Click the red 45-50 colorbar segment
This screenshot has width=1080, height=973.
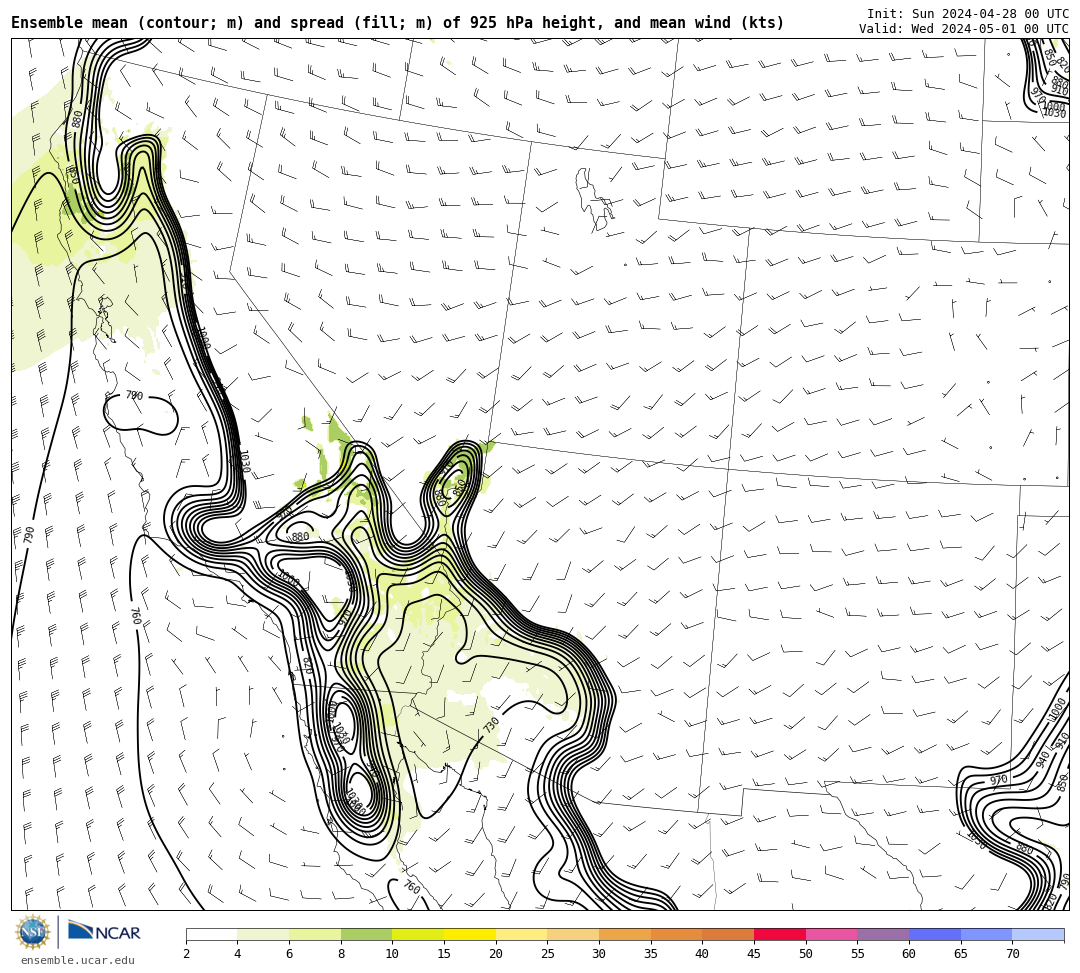tap(780, 934)
